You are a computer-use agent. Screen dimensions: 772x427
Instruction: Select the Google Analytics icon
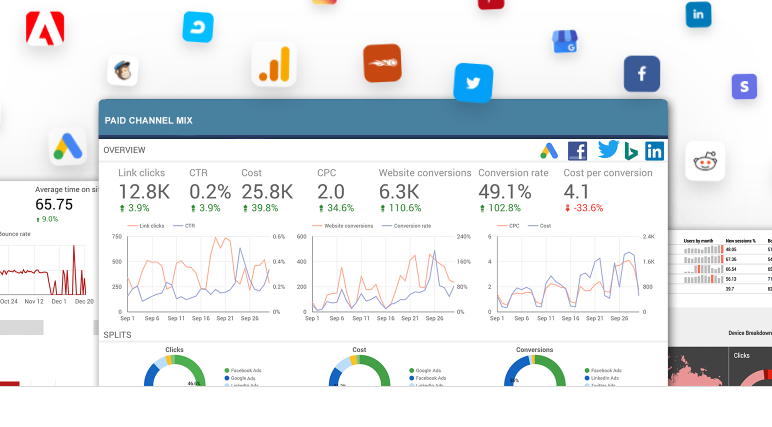pyautogui.click(x=273, y=64)
